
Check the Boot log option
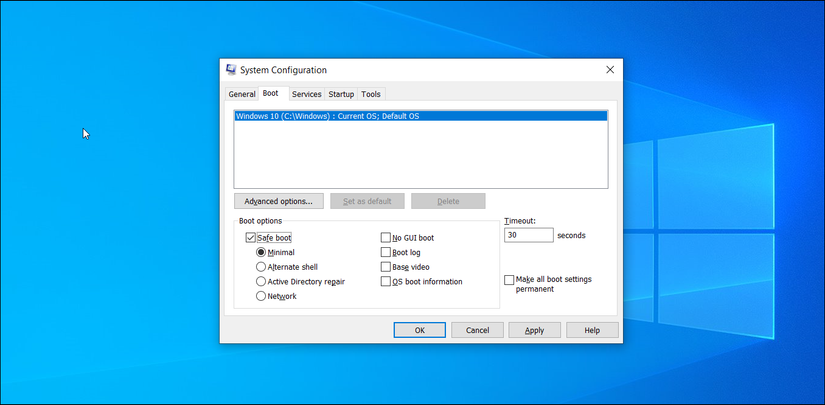coord(386,252)
